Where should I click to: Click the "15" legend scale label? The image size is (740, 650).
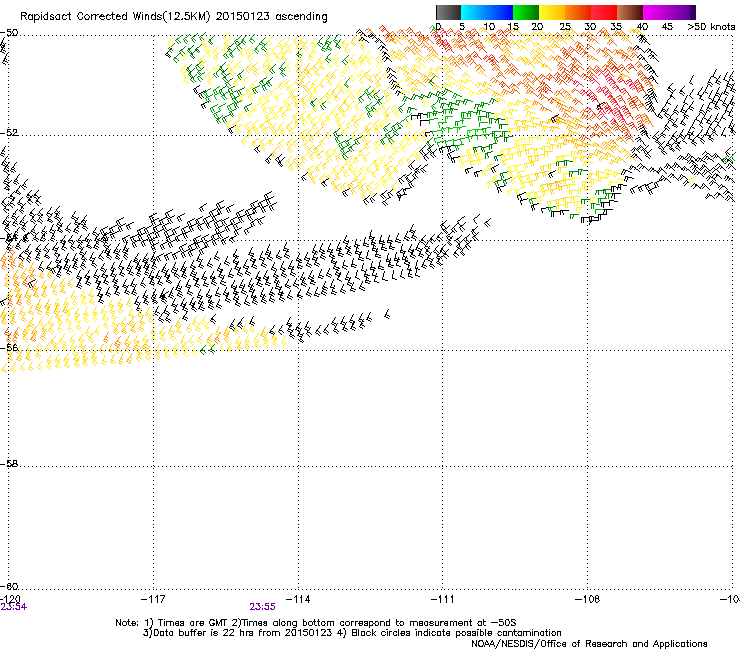[513, 27]
